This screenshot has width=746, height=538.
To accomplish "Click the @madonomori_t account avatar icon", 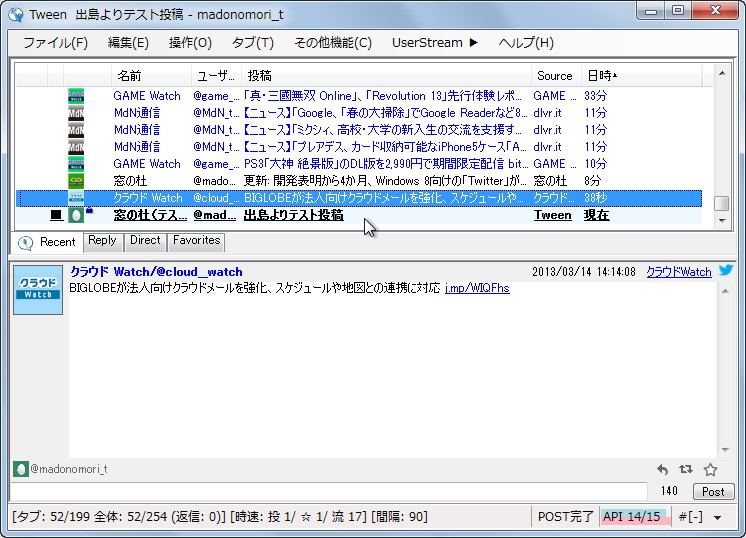I will coord(20,469).
